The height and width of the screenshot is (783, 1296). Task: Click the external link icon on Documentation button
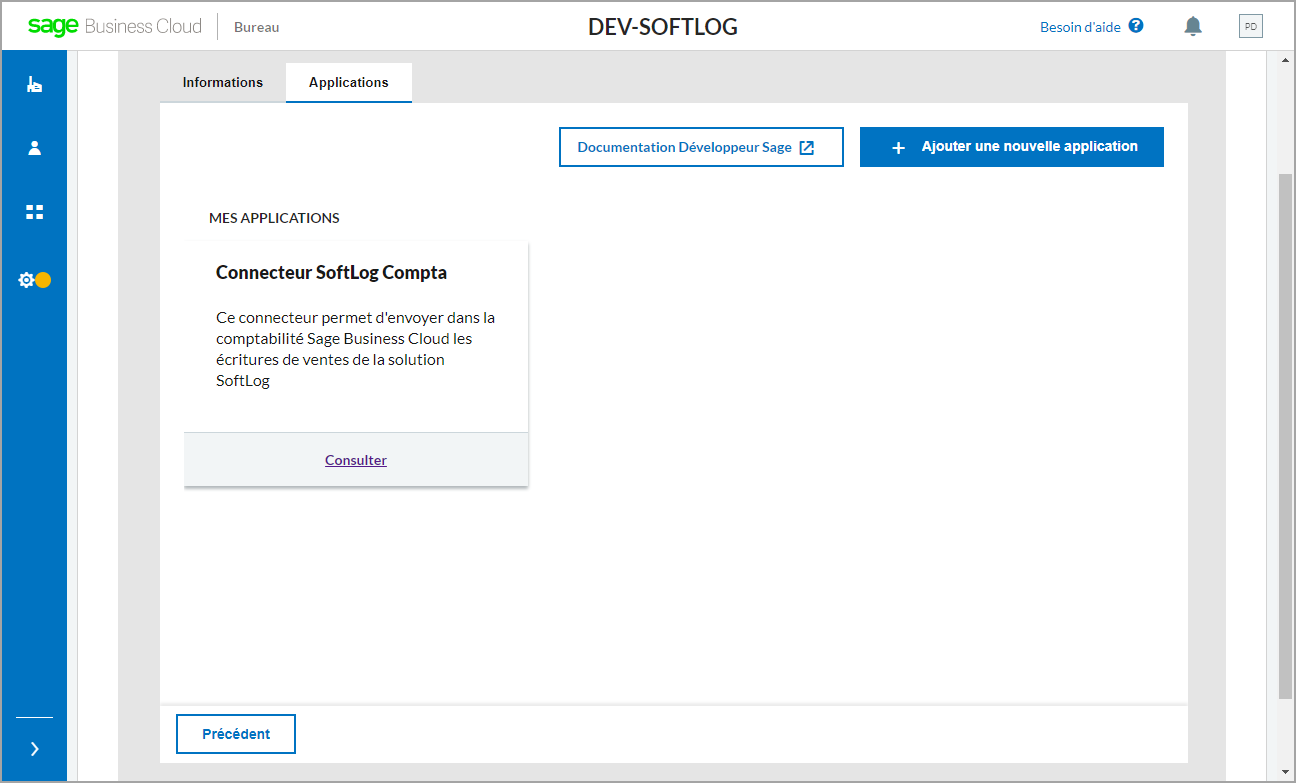[807, 147]
